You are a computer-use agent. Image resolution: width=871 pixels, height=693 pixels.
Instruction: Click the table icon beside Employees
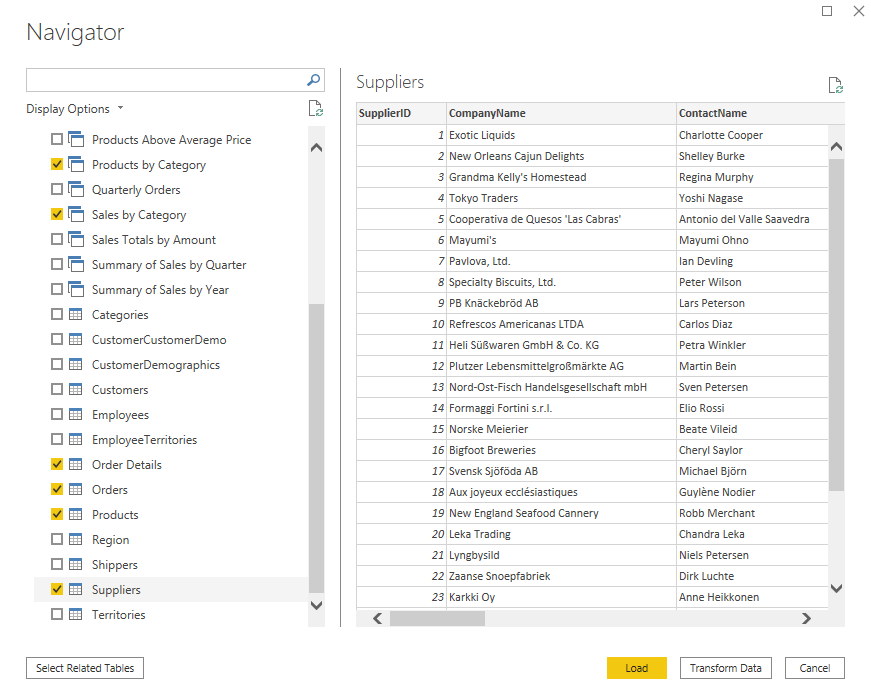(76, 414)
